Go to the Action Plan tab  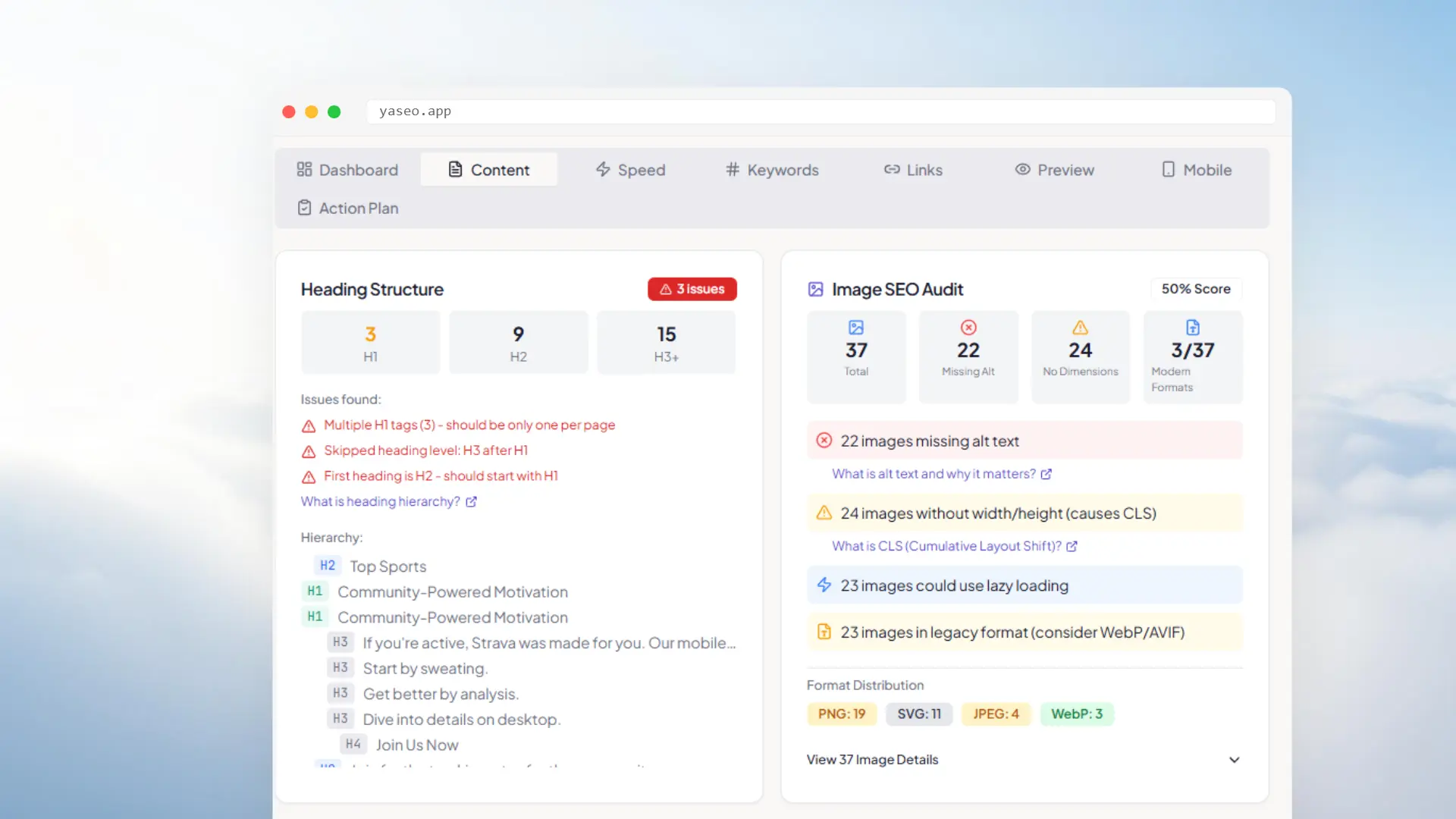347,208
